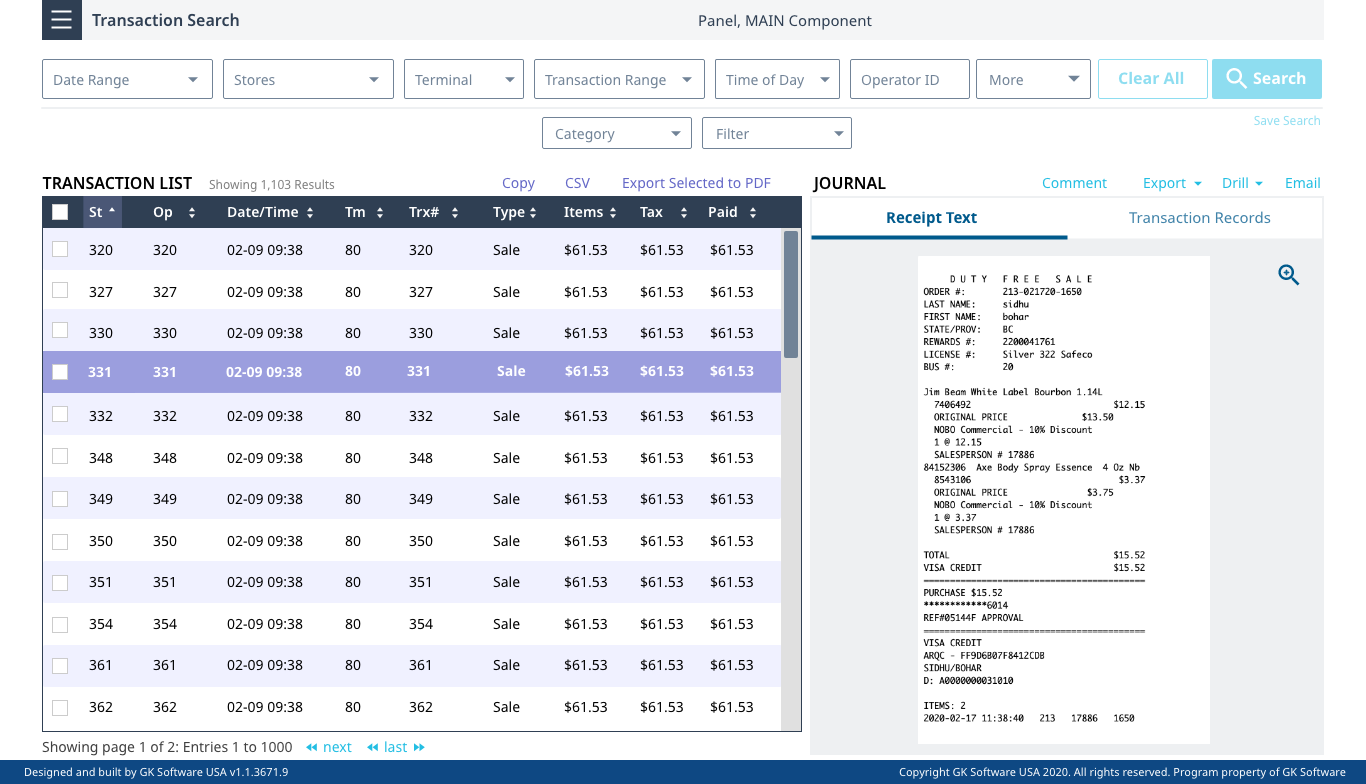Focus the Operator ID input field
Viewport: 1366px width, 784px height.
coord(909,80)
